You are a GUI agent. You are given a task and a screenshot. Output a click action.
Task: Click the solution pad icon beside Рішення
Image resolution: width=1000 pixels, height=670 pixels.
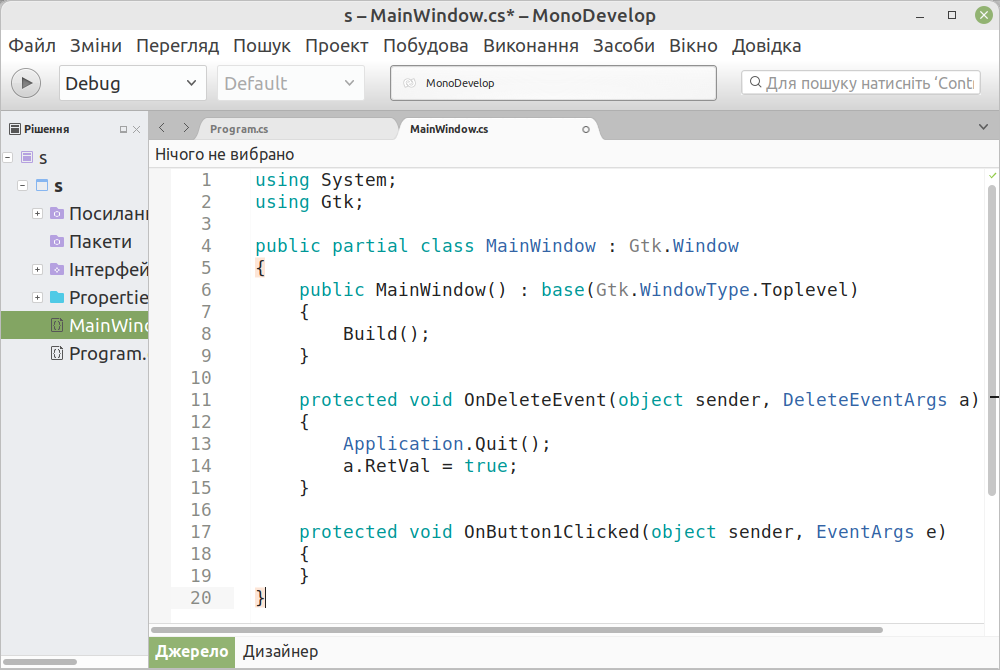pyautogui.click(x=15, y=129)
